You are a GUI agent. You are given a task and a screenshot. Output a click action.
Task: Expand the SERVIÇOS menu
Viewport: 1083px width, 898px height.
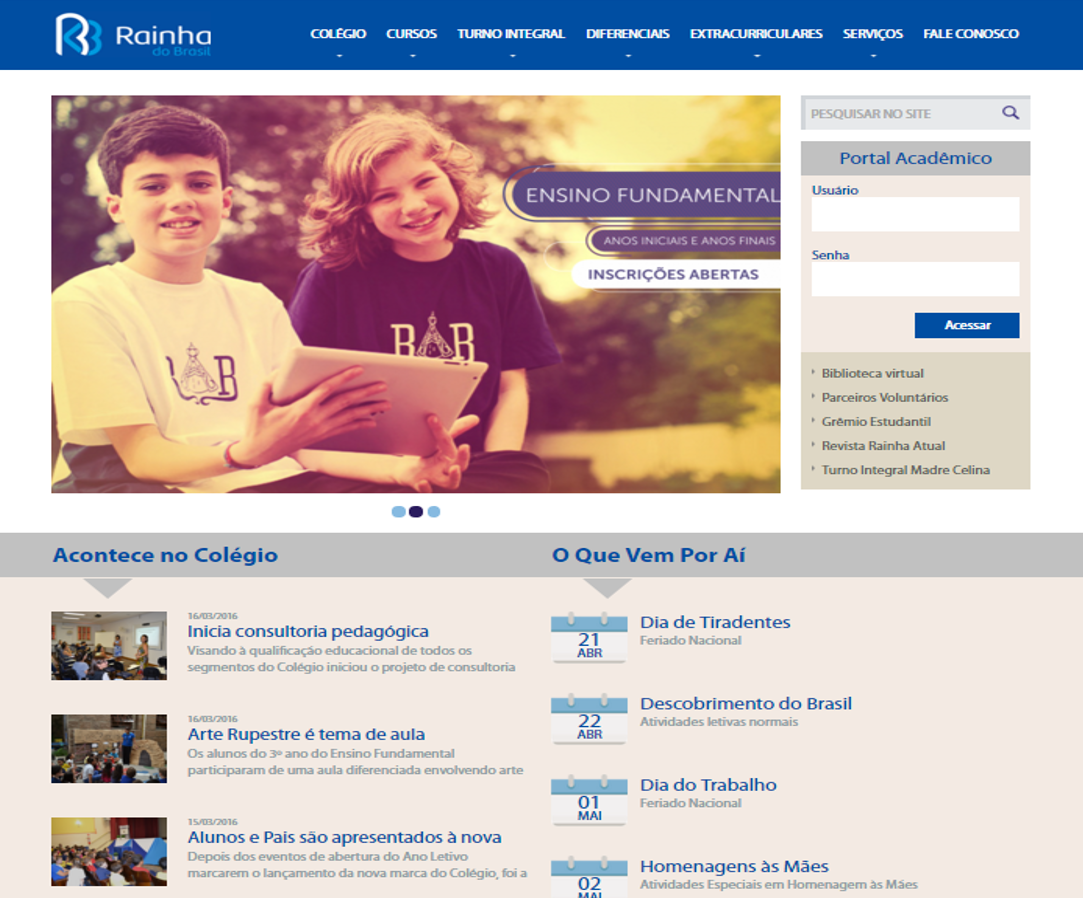pyautogui.click(x=873, y=34)
